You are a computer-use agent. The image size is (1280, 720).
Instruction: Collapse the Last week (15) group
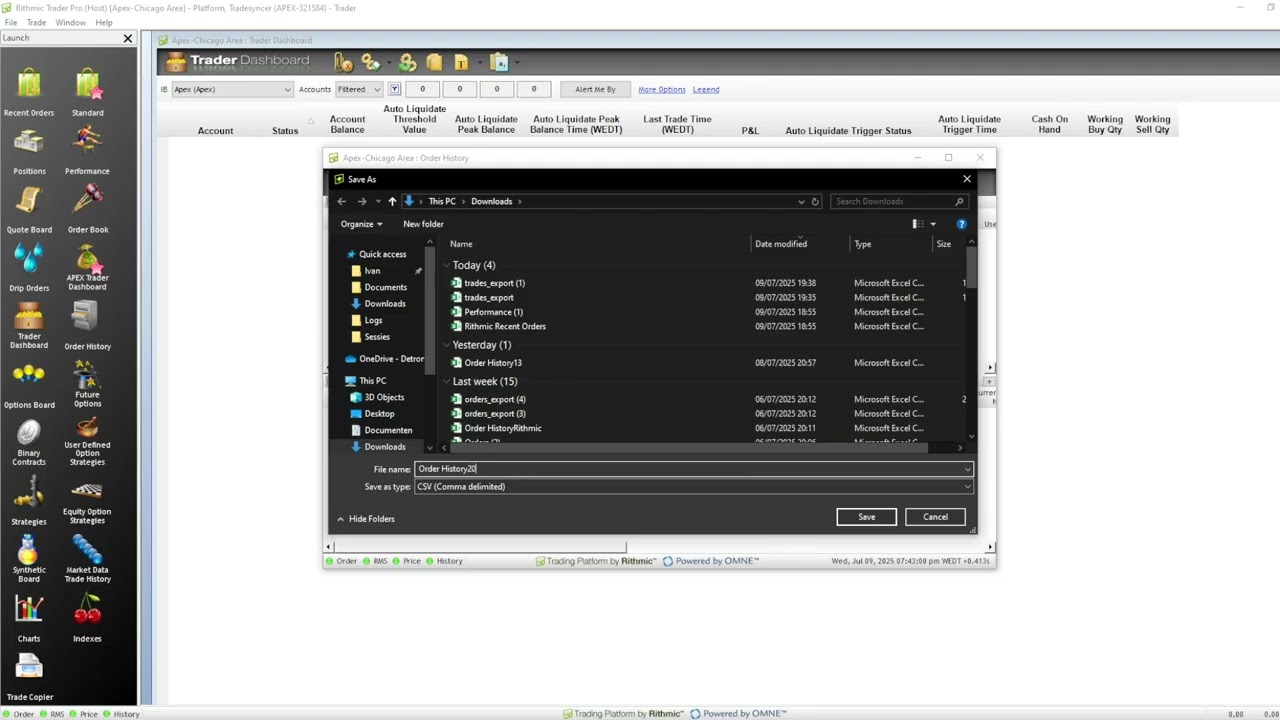click(x=447, y=381)
